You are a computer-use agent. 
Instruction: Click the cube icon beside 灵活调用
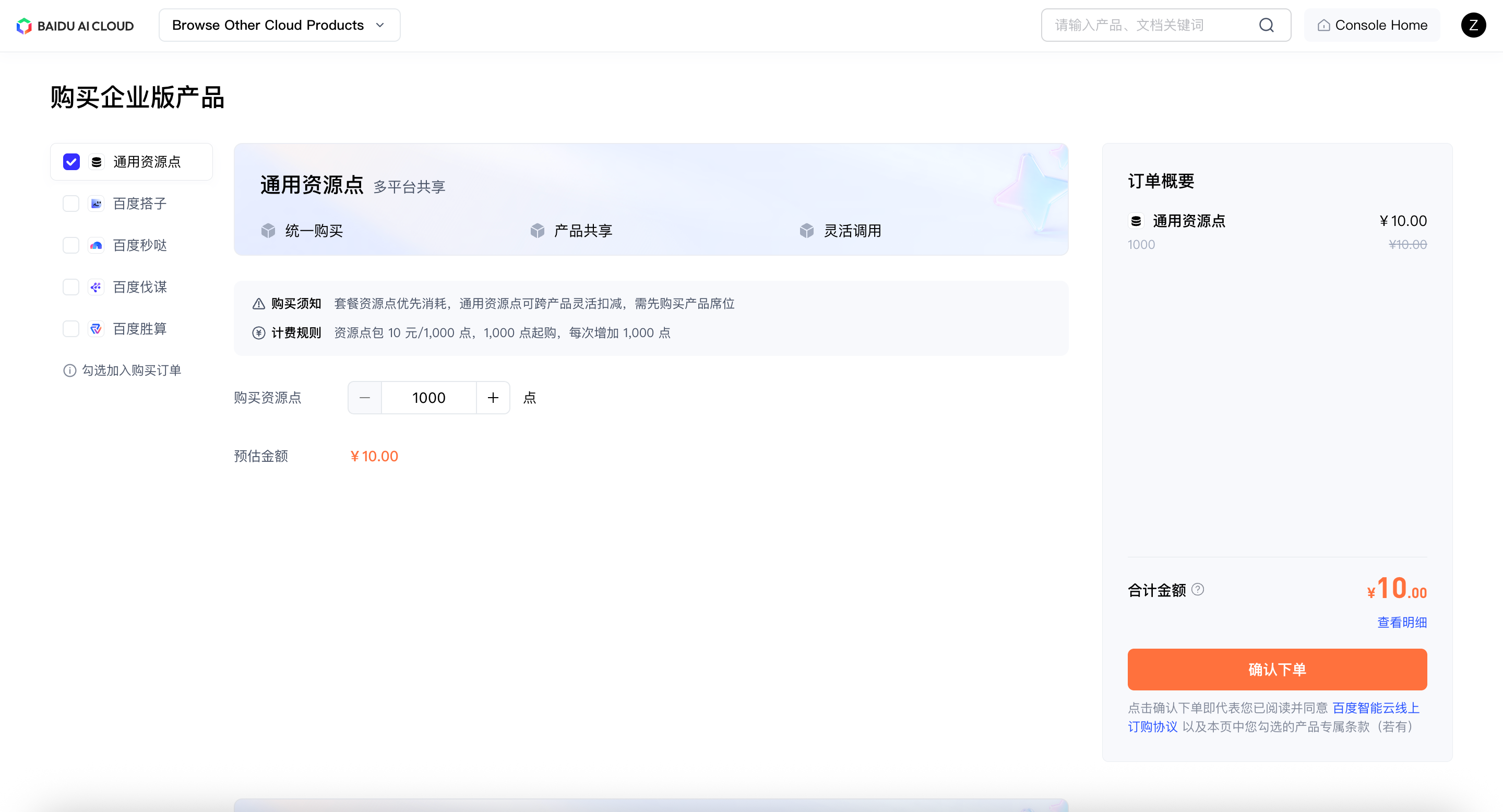(x=807, y=231)
